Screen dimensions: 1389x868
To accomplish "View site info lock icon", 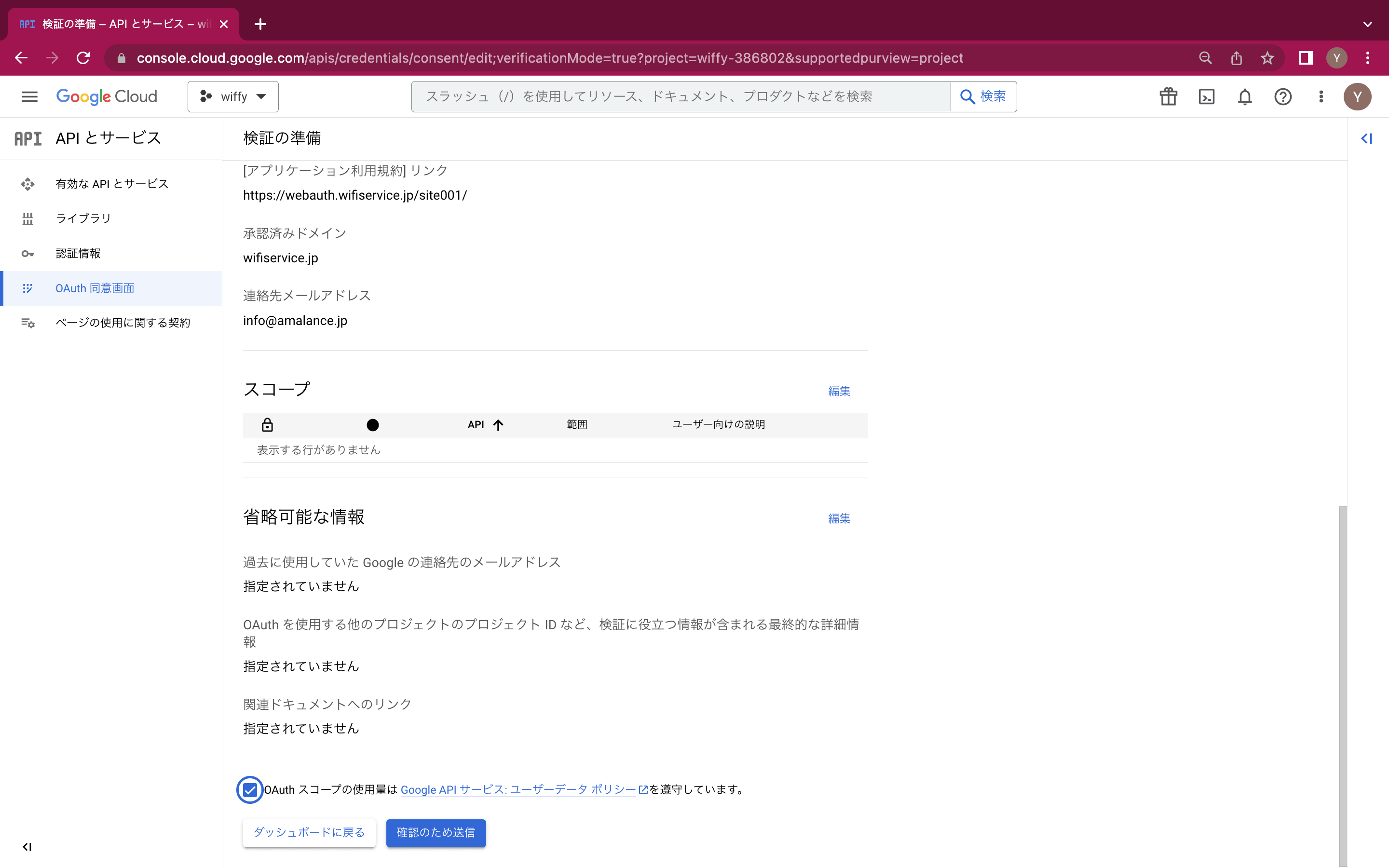I will (121, 58).
